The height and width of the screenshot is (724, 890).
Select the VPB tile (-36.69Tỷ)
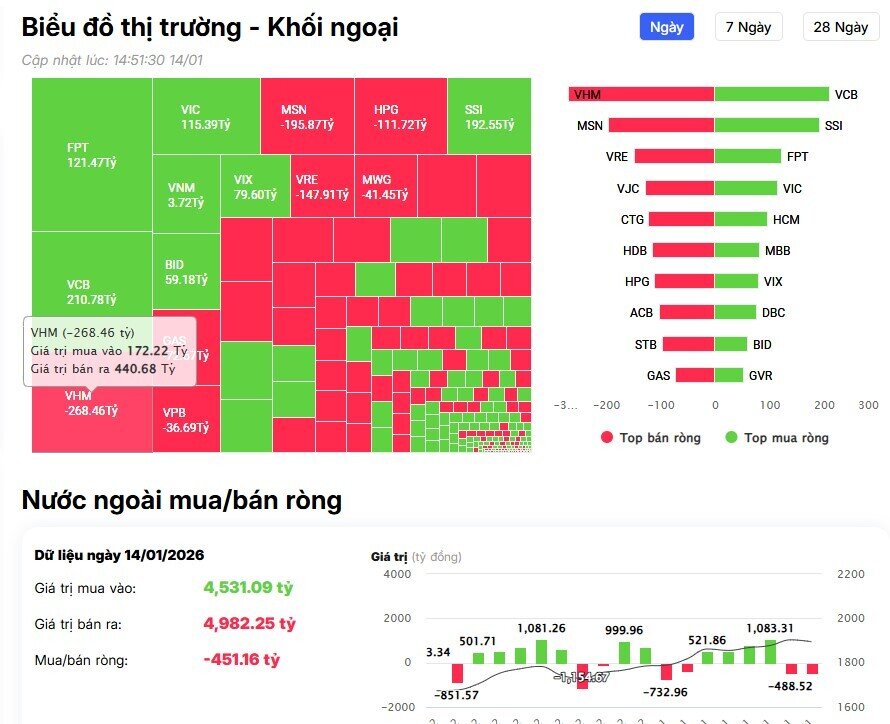click(x=183, y=420)
